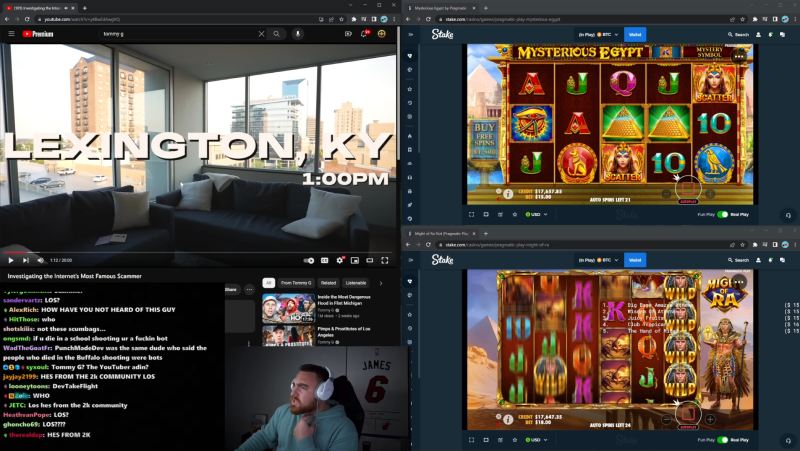Skip to next YouTube video
This screenshot has width=800, height=451.
(26, 260)
